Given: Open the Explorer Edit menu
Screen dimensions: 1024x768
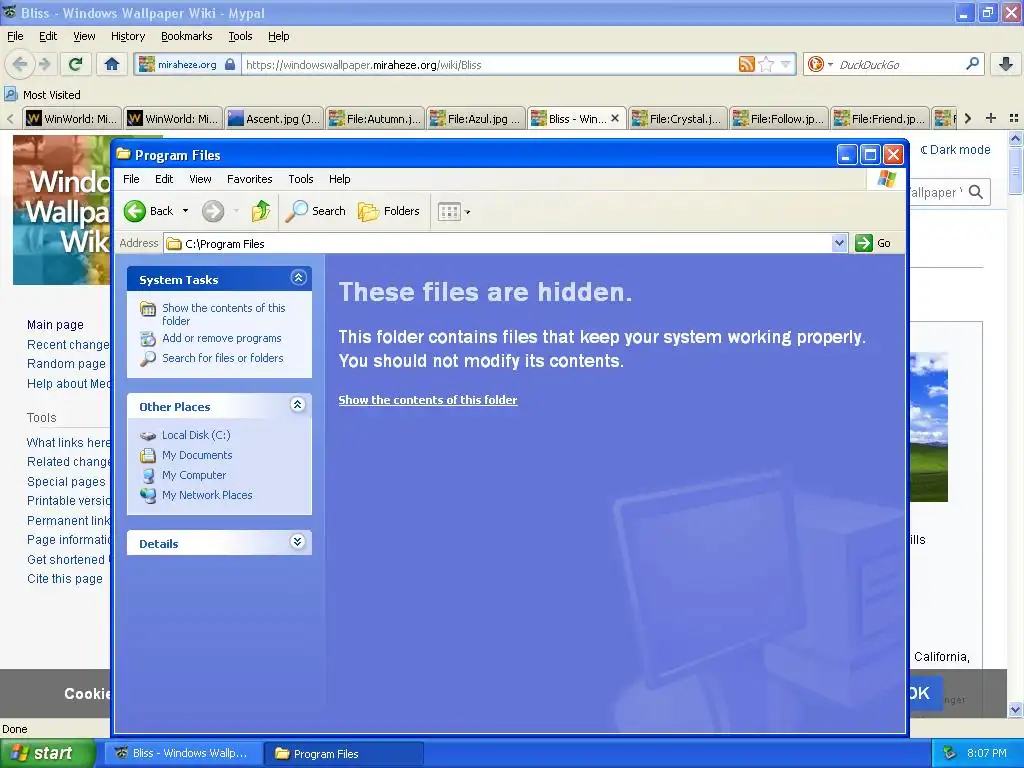Looking at the screenshot, I should tap(164, 179).
